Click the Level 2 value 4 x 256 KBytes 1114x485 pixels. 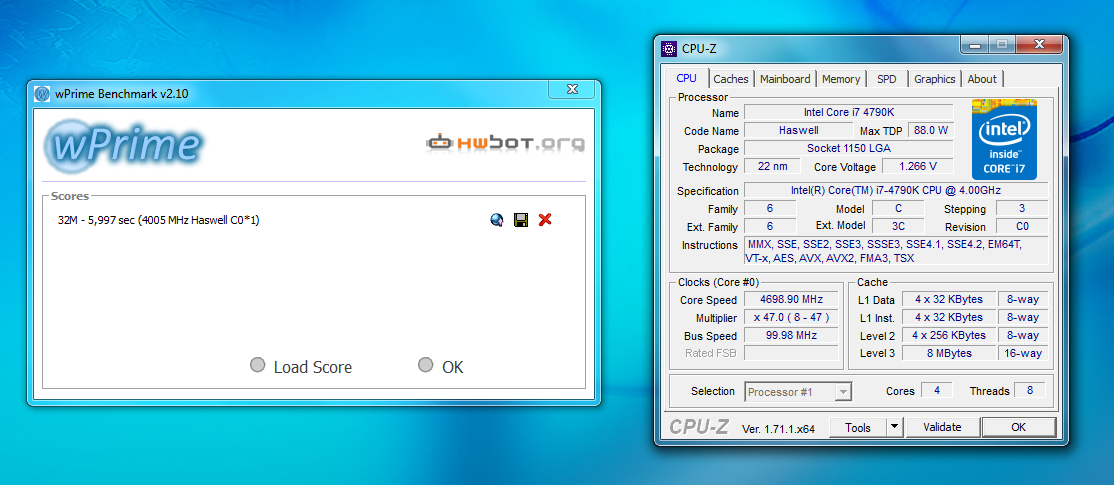(x=948, y=335)
